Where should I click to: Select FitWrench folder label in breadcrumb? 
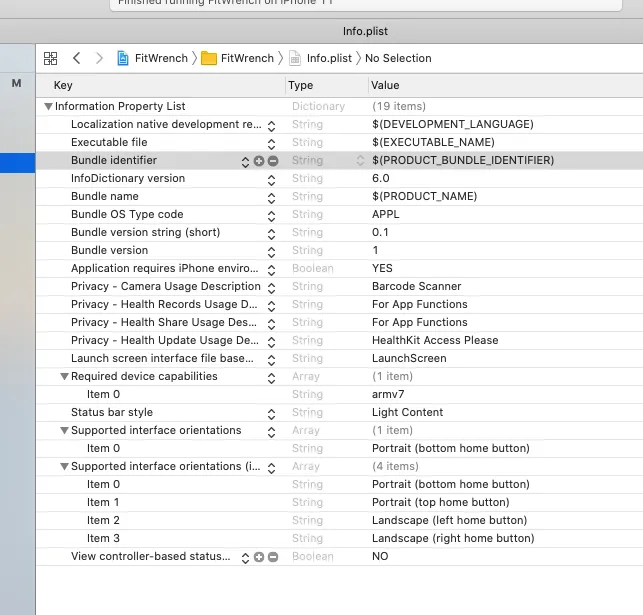coord(247,58)
